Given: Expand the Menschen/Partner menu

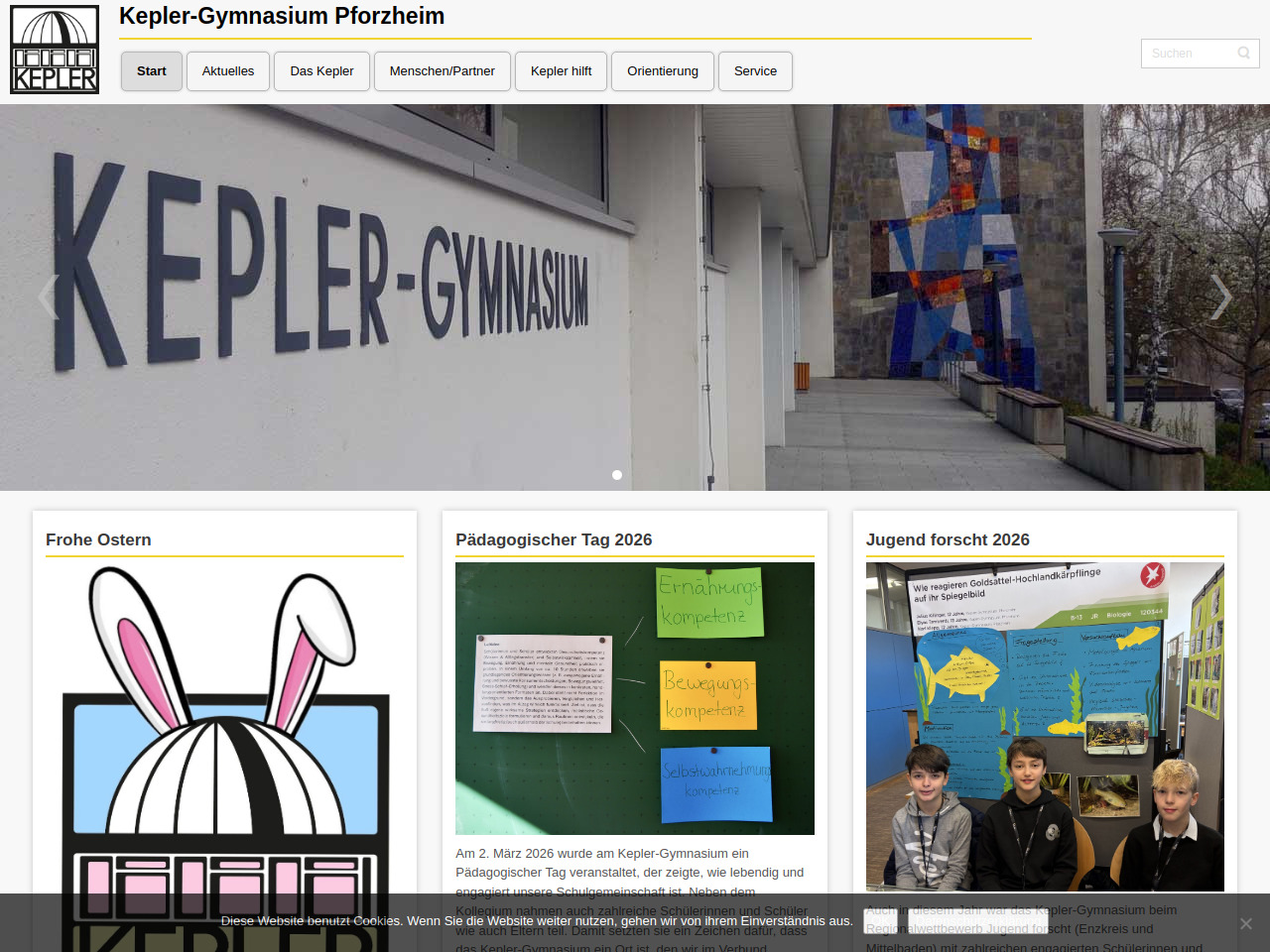Looking at the screenshot, I should (442, 71).
